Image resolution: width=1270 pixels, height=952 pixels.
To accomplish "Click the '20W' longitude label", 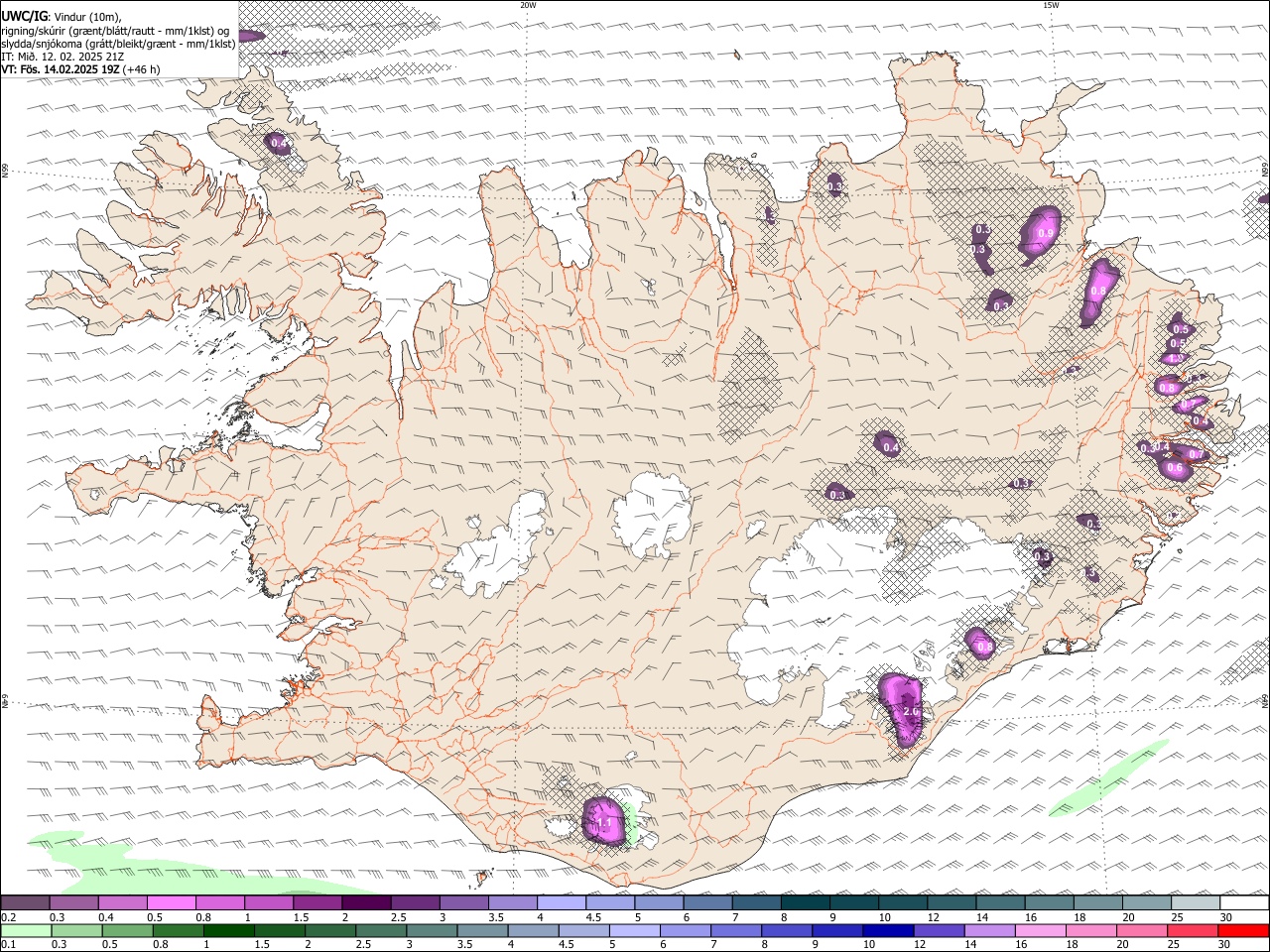I will click(x=528, y=5).
